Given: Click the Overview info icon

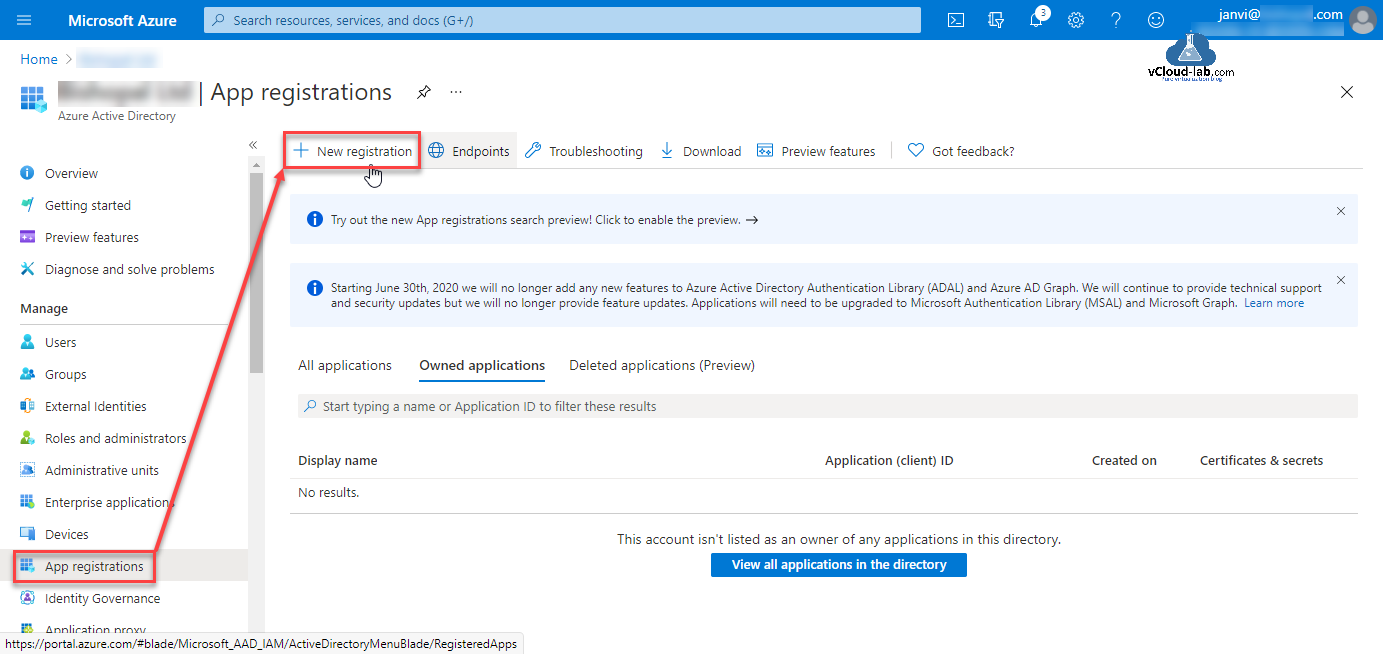Looking at the screenshot, I should click(27, 173).
